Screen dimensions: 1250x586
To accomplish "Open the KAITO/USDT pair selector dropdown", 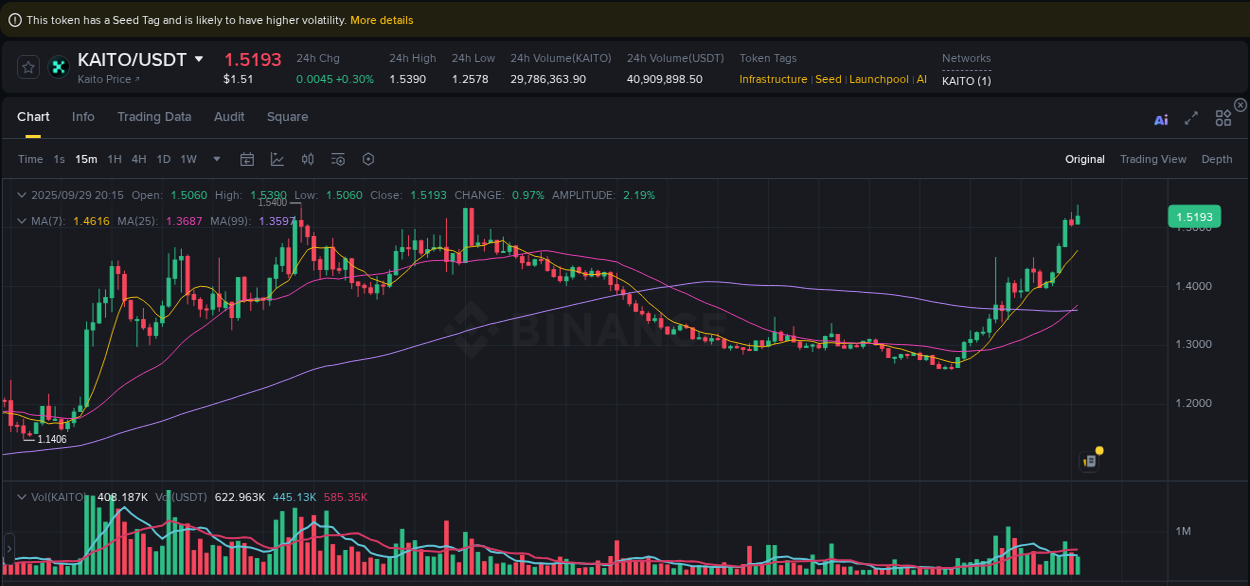I will click(x=199, y=59).
